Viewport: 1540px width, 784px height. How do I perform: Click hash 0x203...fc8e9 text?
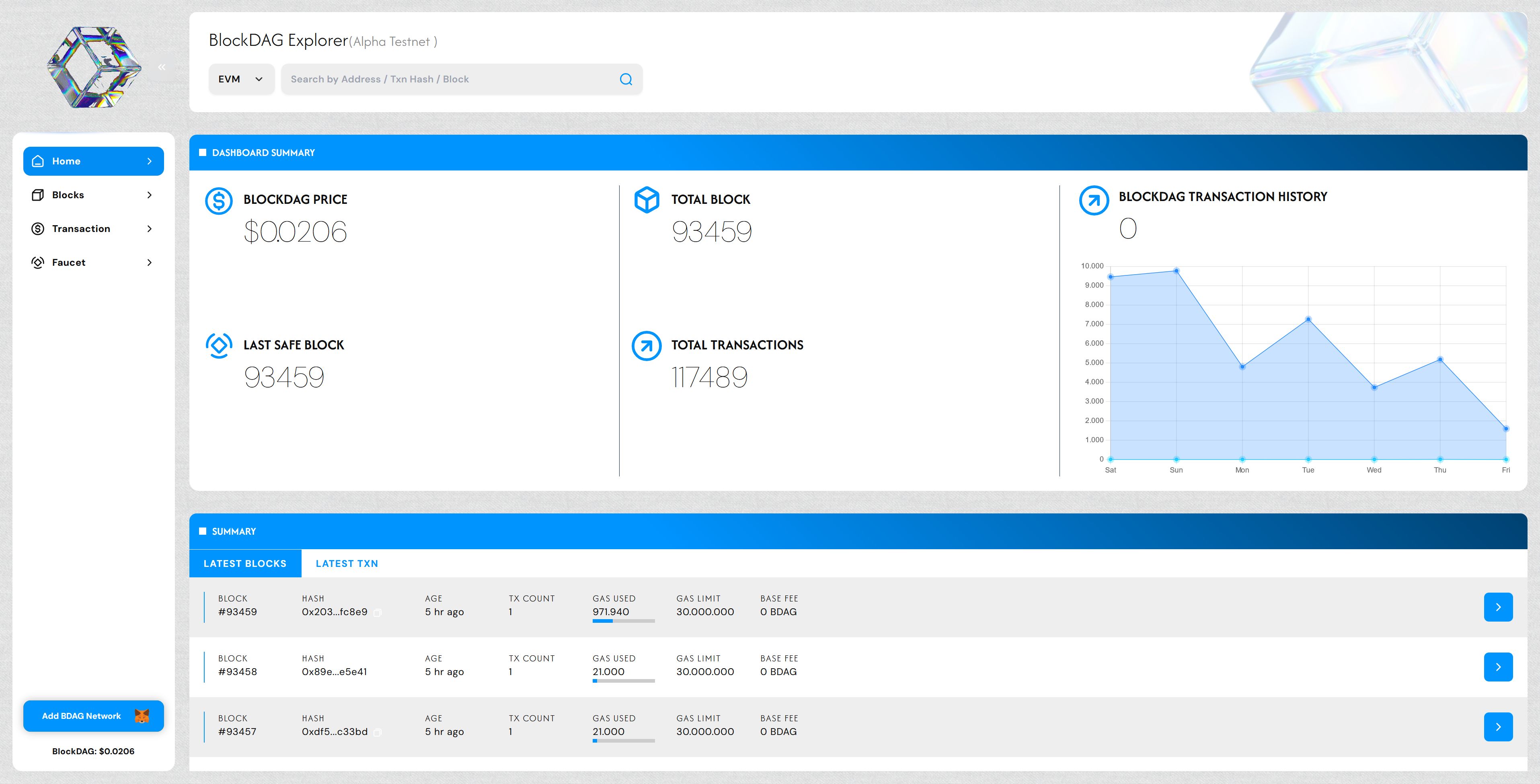point(335,612)
